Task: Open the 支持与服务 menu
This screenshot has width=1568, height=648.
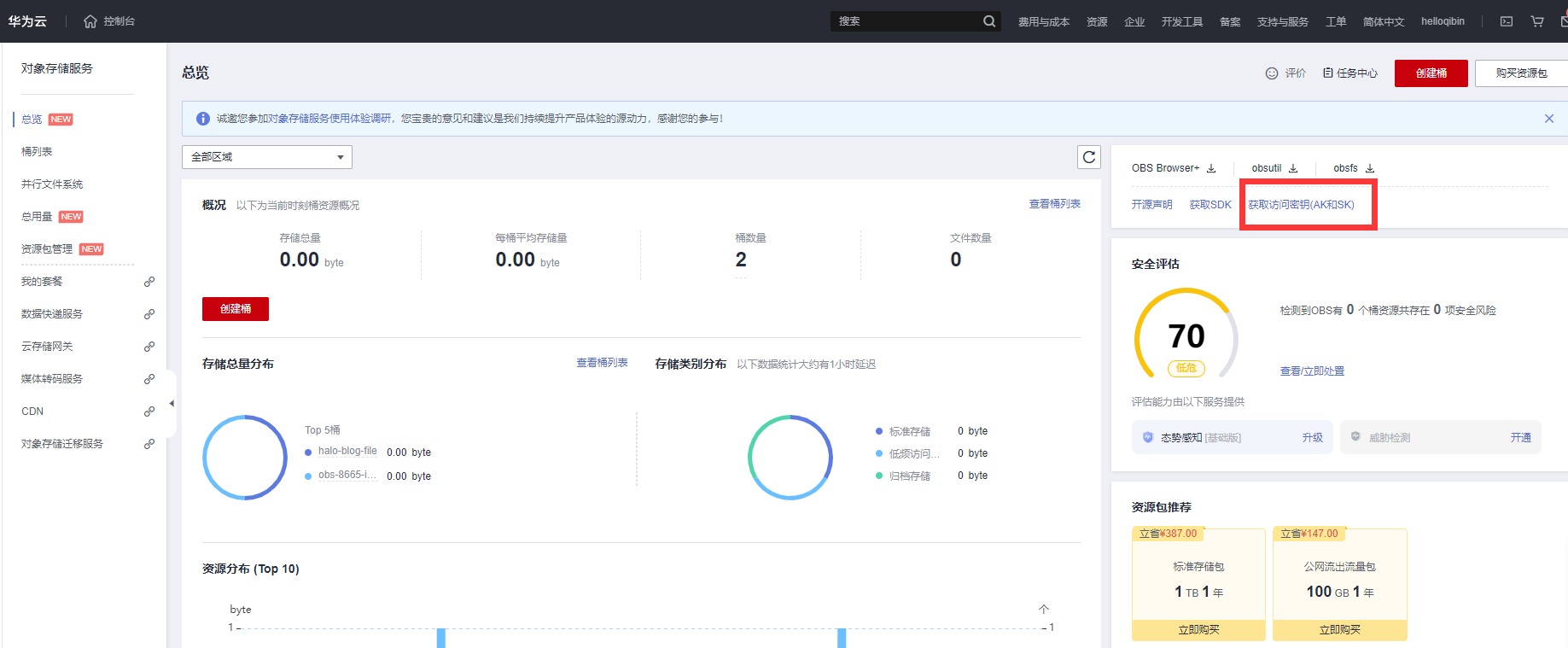Action: 1283,21
